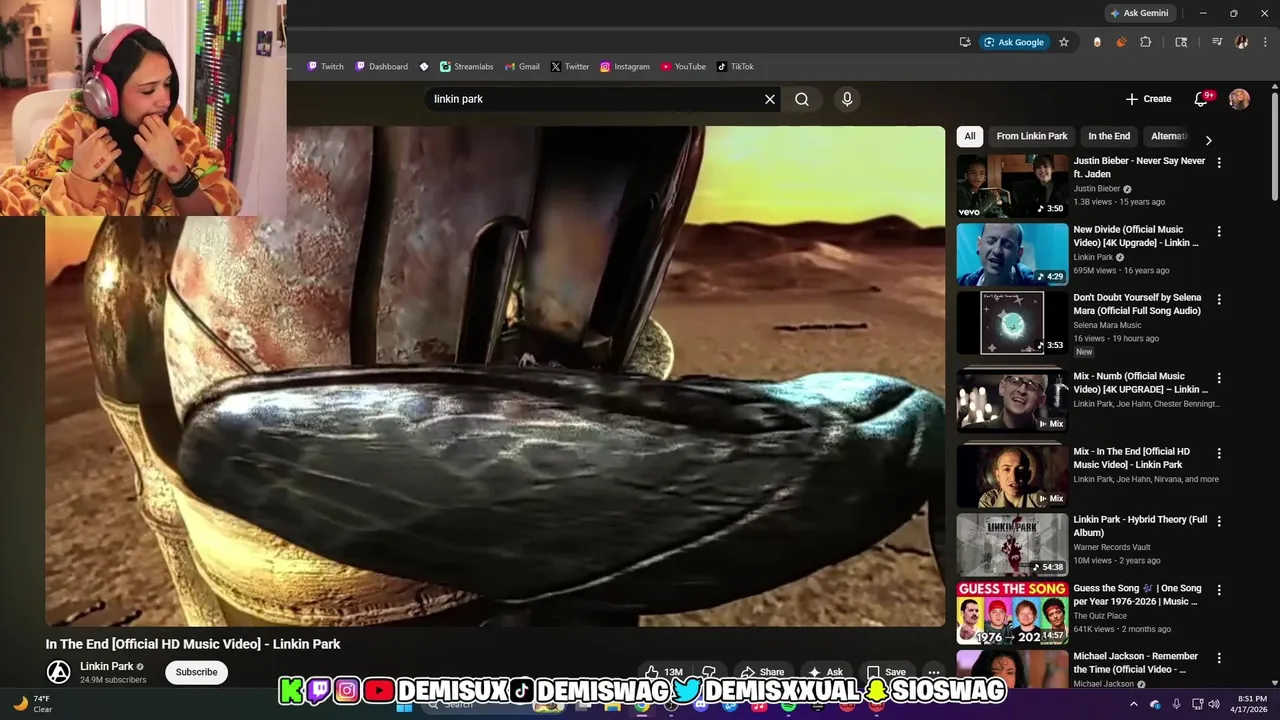Click the egg-shaped extension icon in toolbar

click(x=1097, y=42)
